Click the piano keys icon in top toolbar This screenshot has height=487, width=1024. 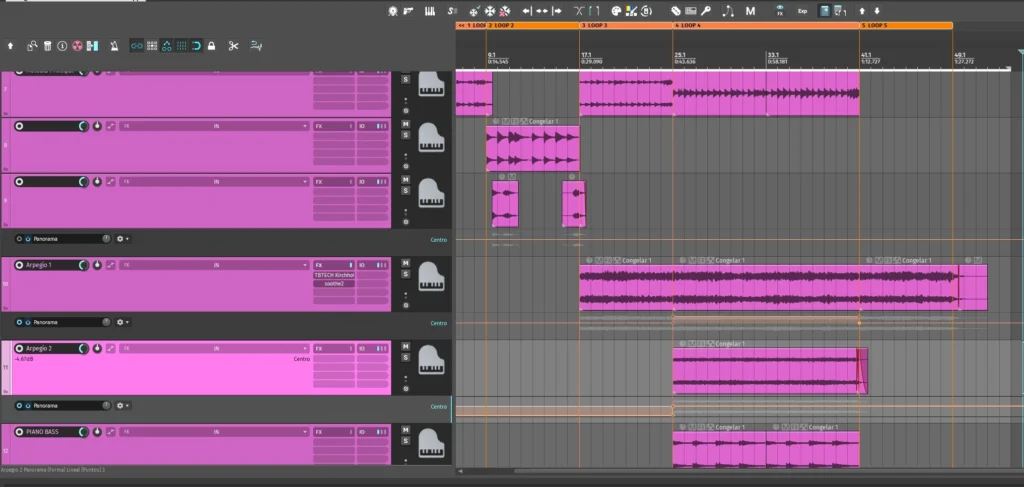coord(430,11)
